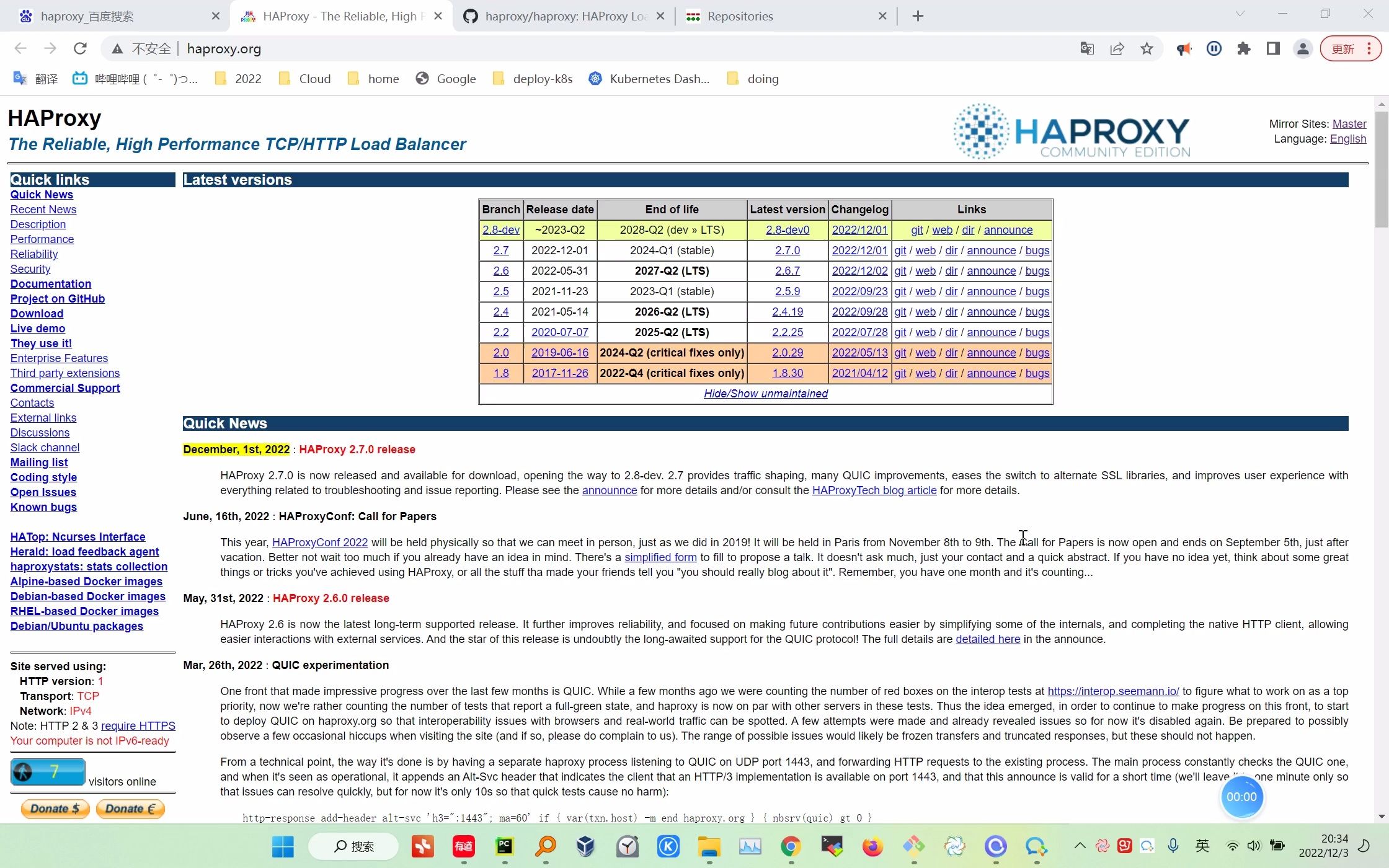Image resolution: width=1389 pixels, height=868 pixels.
Task: Click the Donate € button
Action: coord(130,808)
